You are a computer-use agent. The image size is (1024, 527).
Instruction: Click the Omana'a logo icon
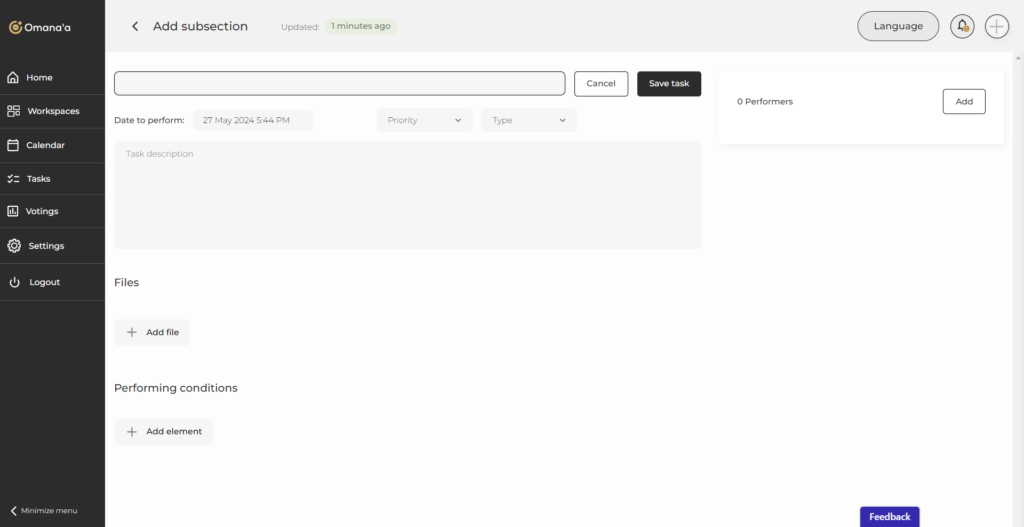pos(15,27)
